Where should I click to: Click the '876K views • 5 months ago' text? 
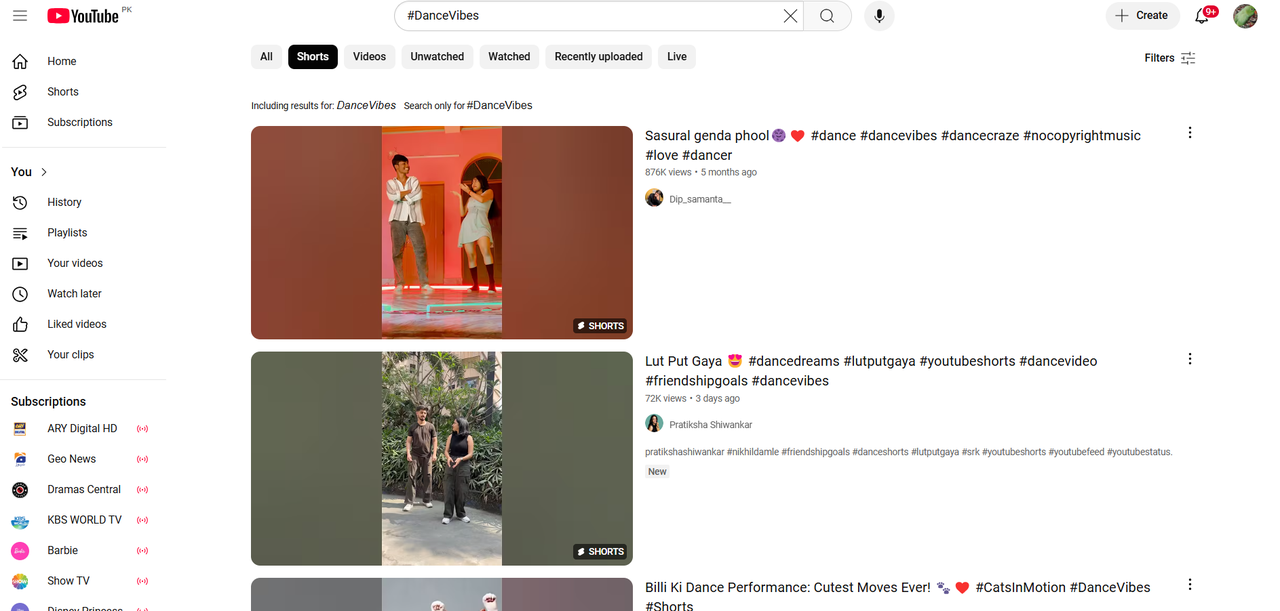(701, 172)
